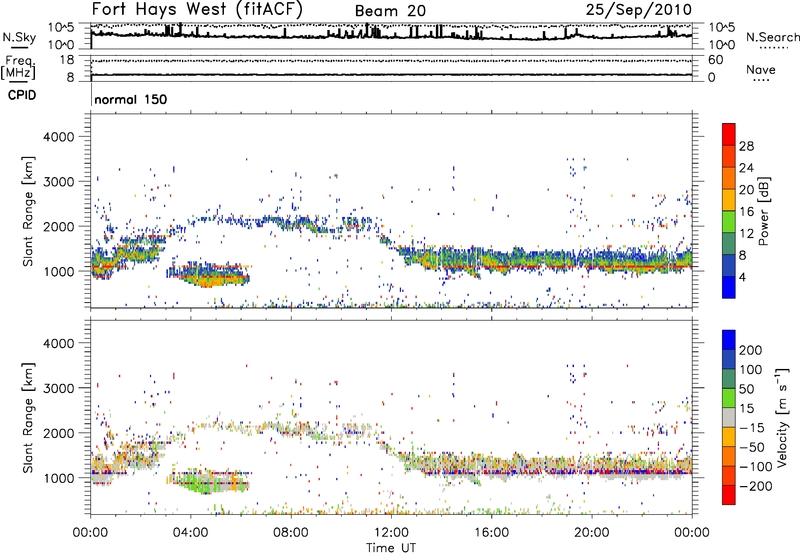Click the strong orange echo patch near 05:00 in the power panel
The height and width of the screenshot is (554, 800).
click(x=214, y=280)
